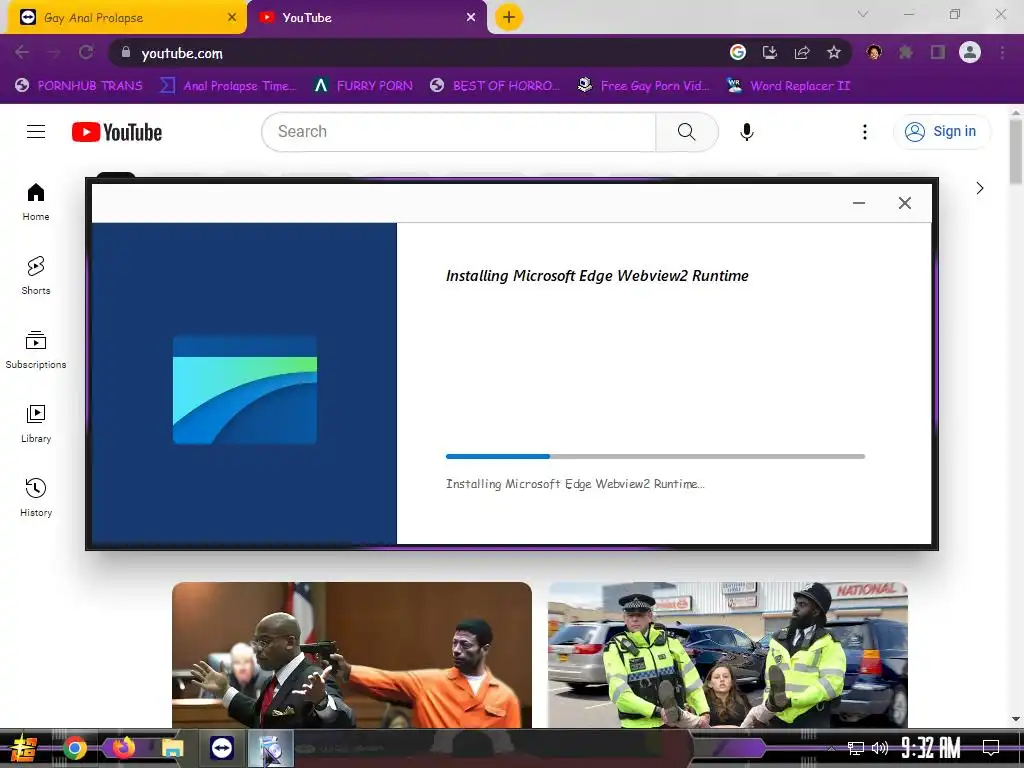Click the browser forward arrow

[54, 52]
